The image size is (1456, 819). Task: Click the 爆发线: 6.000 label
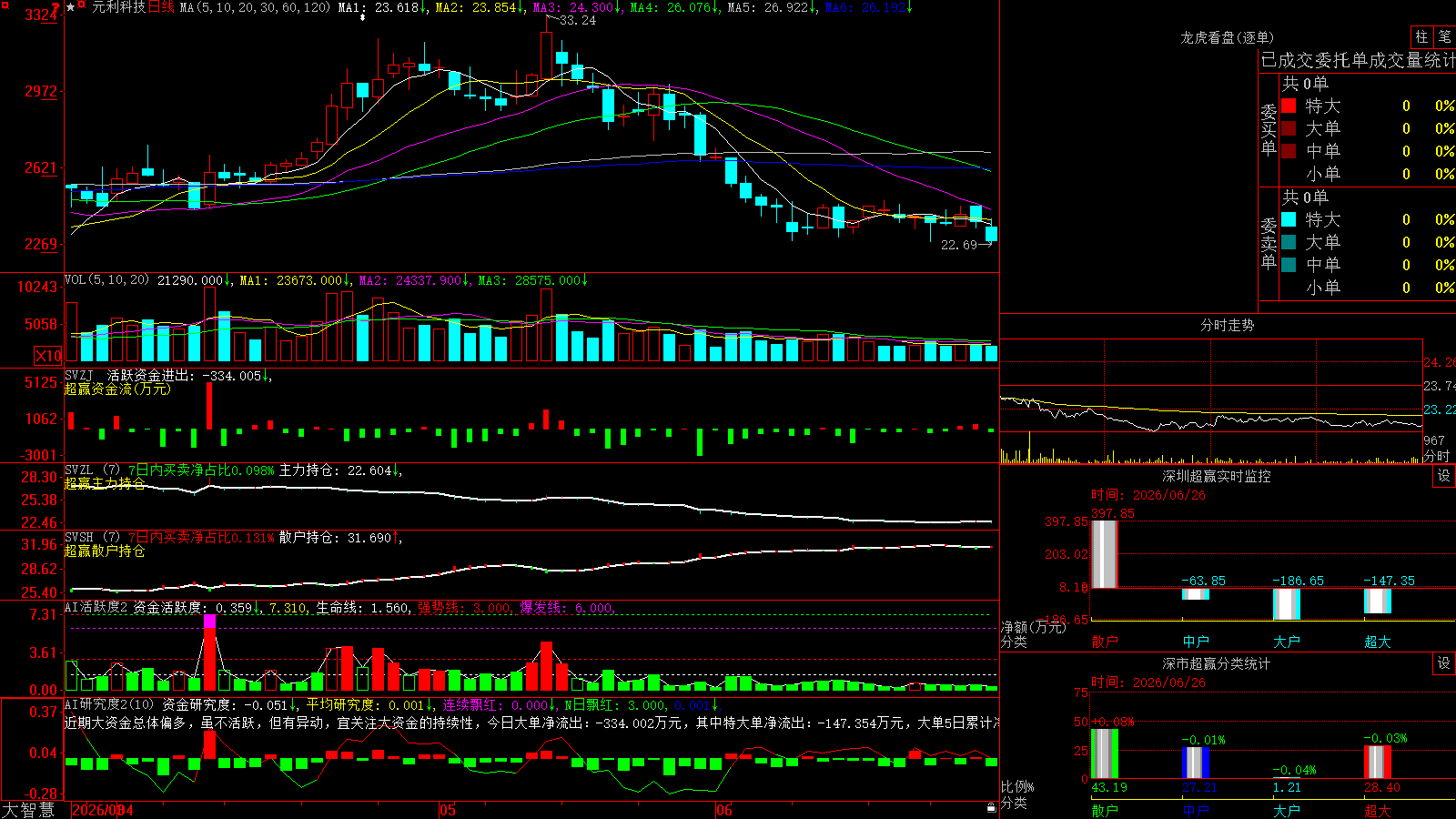[x=567, y=608]
